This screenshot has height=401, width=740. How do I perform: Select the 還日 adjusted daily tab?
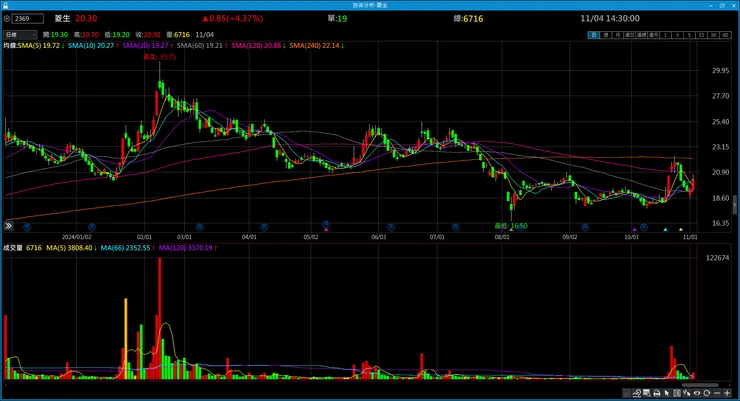(629, 35)
